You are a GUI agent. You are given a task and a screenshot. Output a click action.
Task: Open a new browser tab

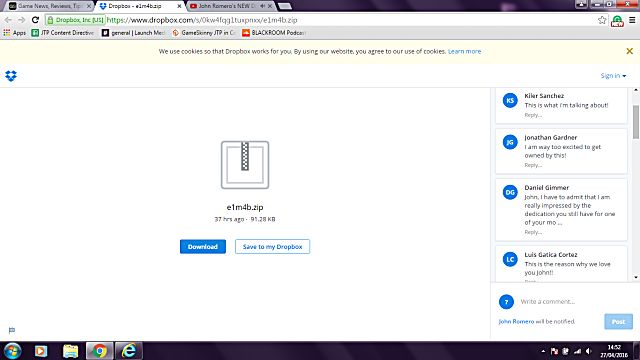pyautogui.click(x=284, y=6)
